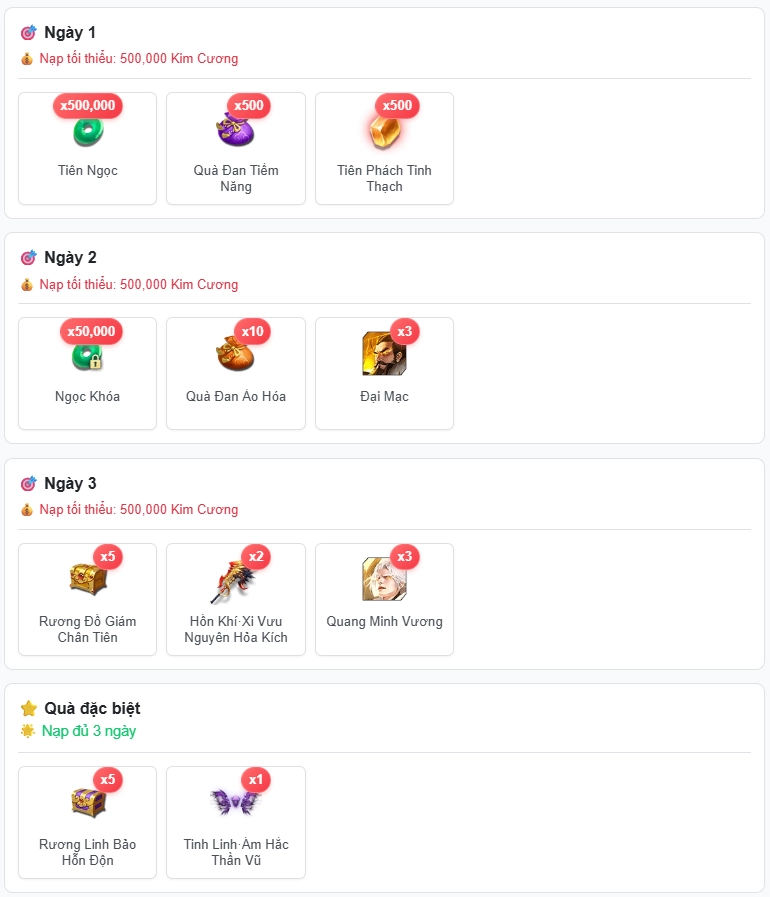Click the orange Quà Đan Ảo Hóa bag
The width and height of the screenshot is (770, 897).
pos(235,354)
